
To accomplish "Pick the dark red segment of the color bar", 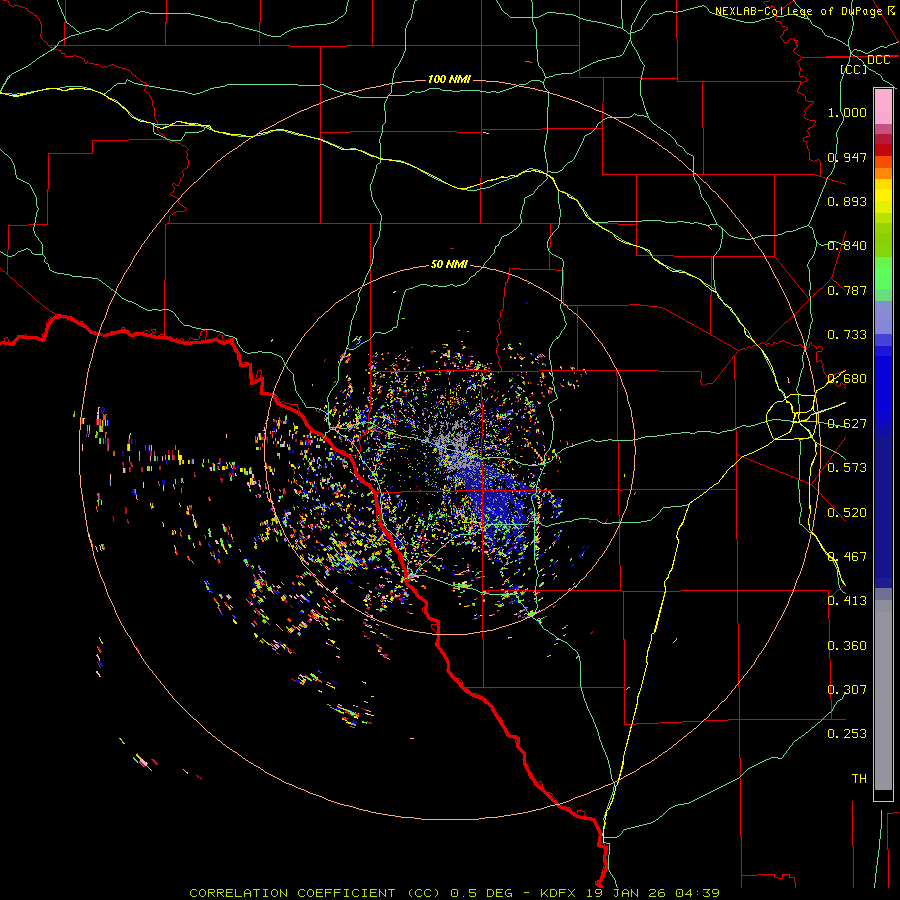I will coord(883,149).
